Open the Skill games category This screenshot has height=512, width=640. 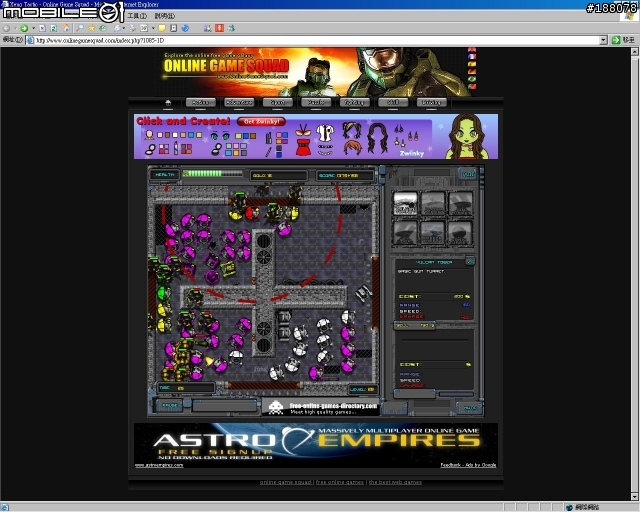(393, 102)
